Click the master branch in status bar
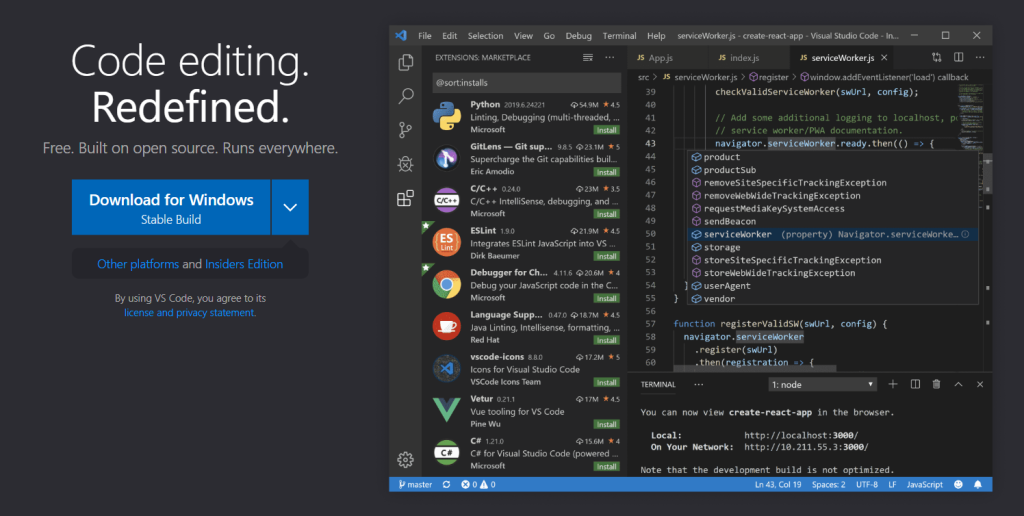The height and width of the screenshot is (516, 1024). [415, 485]
